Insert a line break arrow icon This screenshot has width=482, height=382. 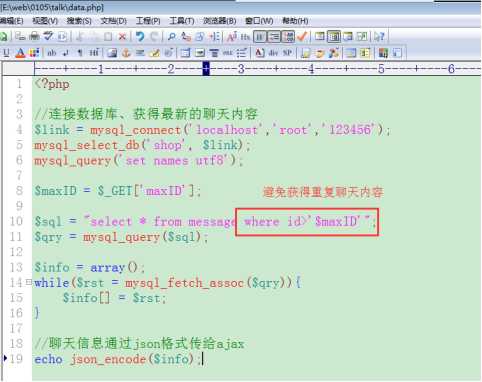click(66, 53)
